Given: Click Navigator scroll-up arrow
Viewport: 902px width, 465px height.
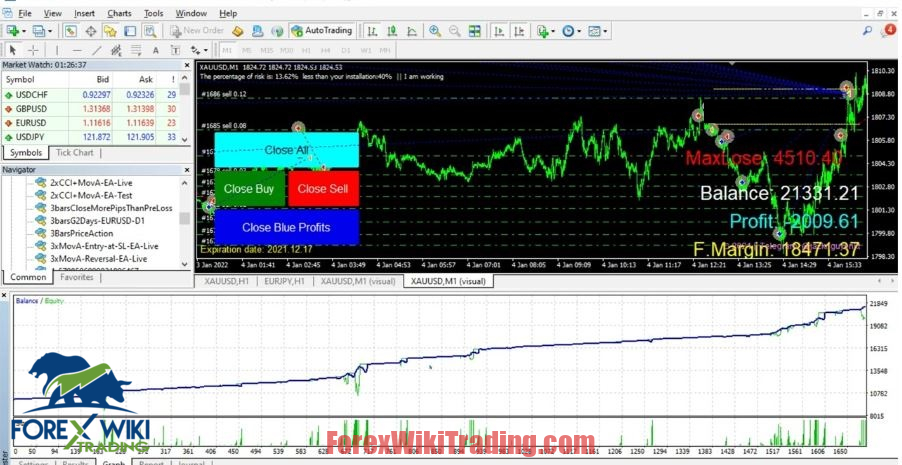Looking at the screenshot, I should pyautogui.click(x=185, y=182).
